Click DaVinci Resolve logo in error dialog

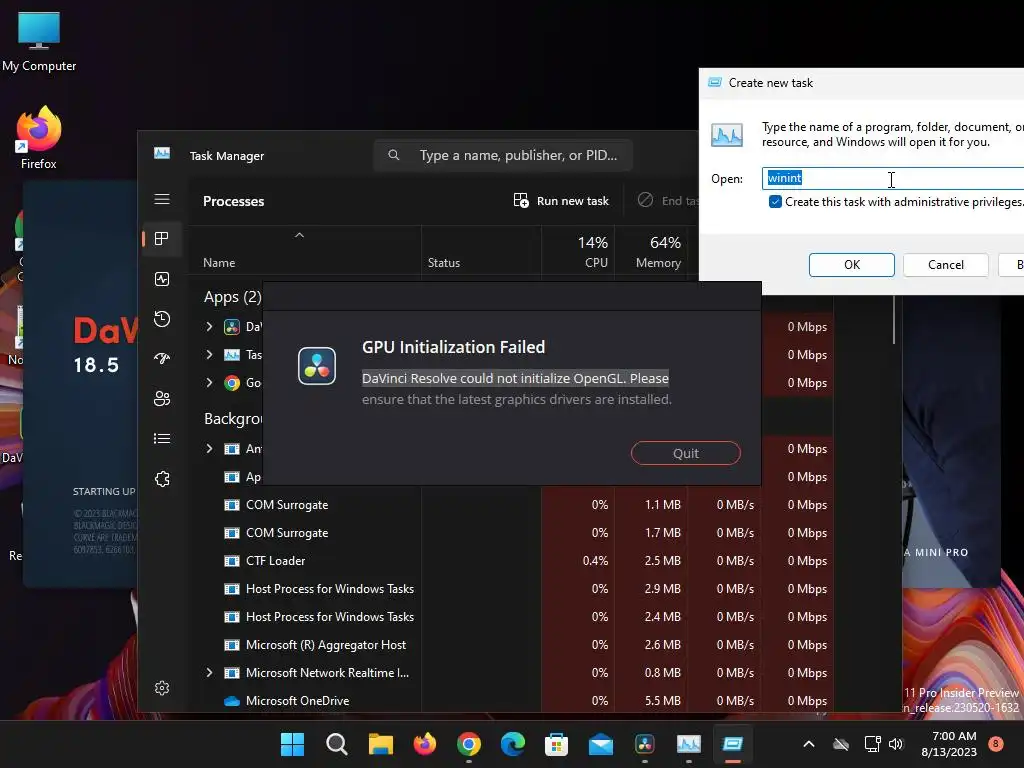click(x=317, y=366)
